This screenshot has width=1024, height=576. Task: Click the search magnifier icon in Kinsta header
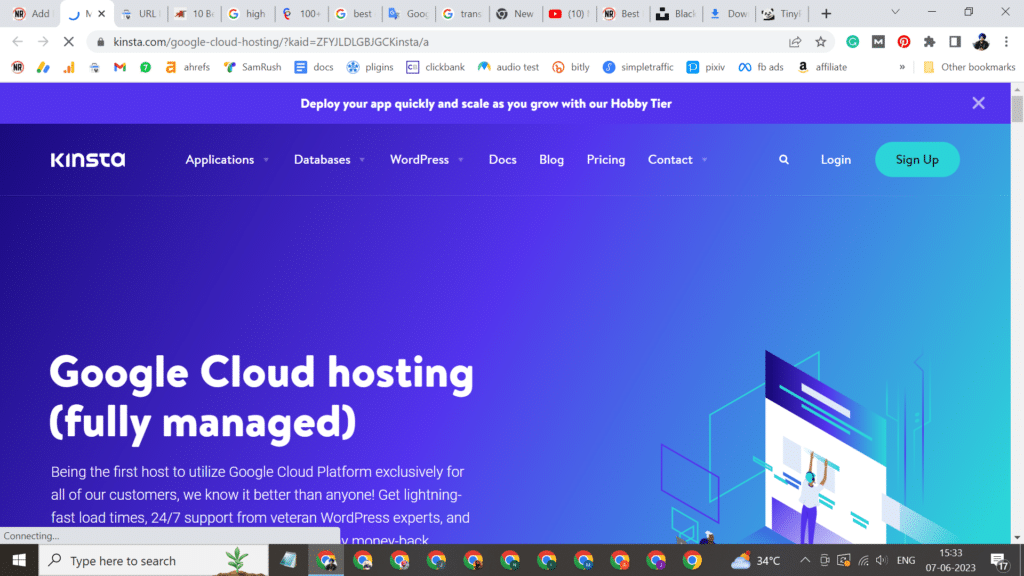[784, 160]
